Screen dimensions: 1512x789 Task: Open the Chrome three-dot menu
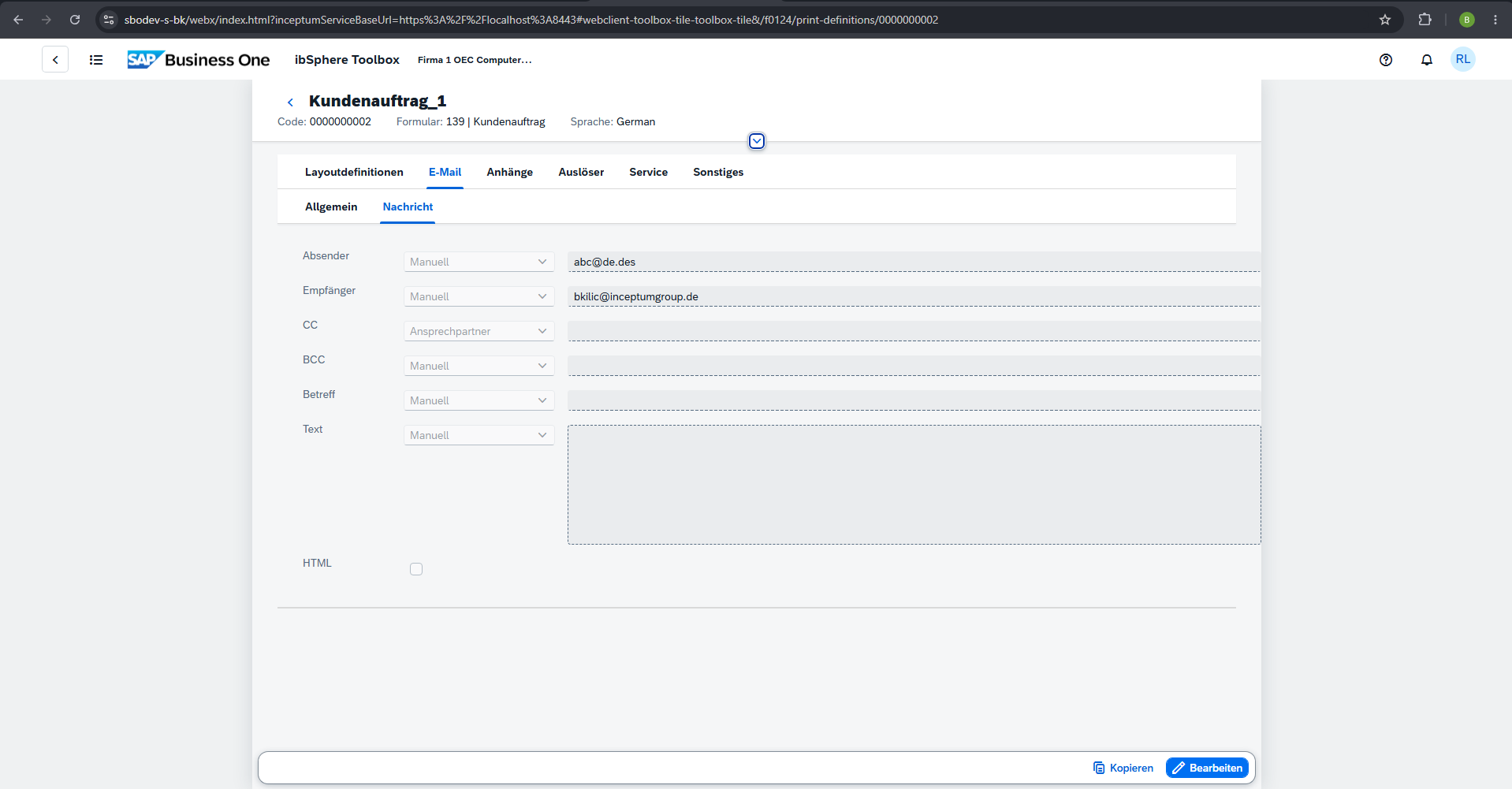coord(1495,20)
